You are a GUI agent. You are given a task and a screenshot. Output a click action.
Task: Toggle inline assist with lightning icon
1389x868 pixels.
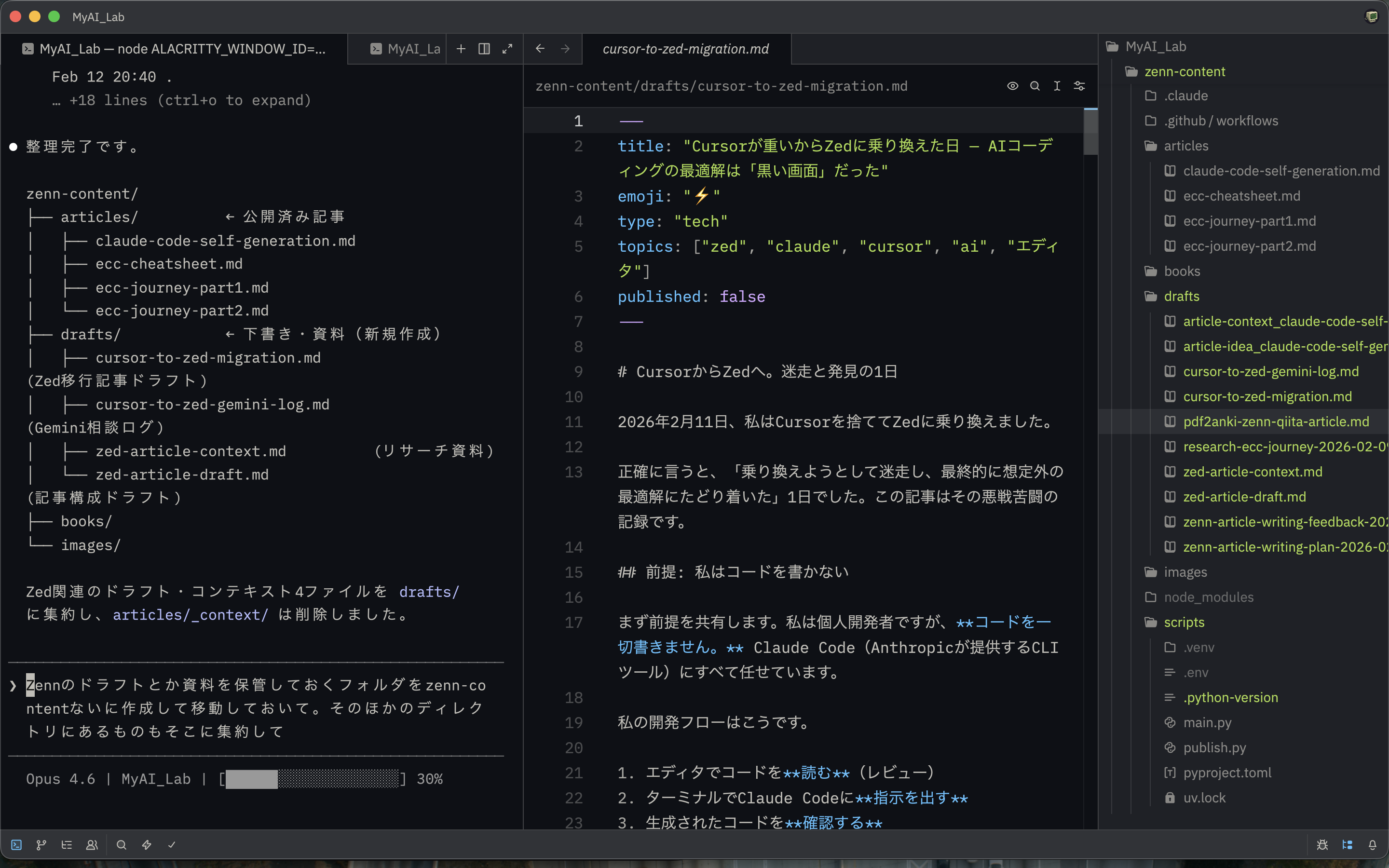(x=147, y=844)
